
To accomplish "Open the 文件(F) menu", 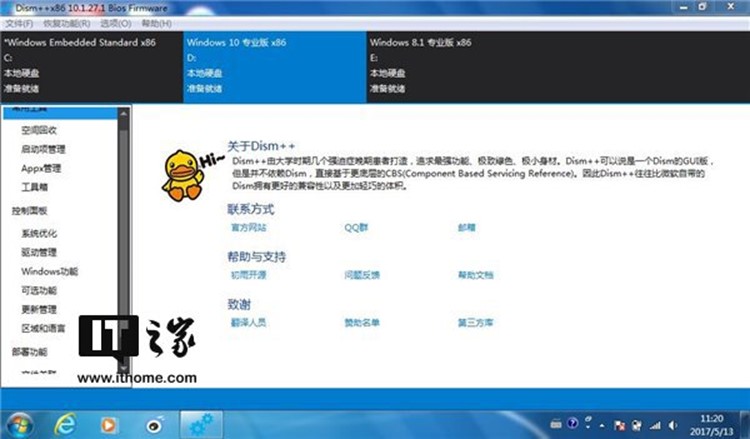I will click(x=19, y=22).
